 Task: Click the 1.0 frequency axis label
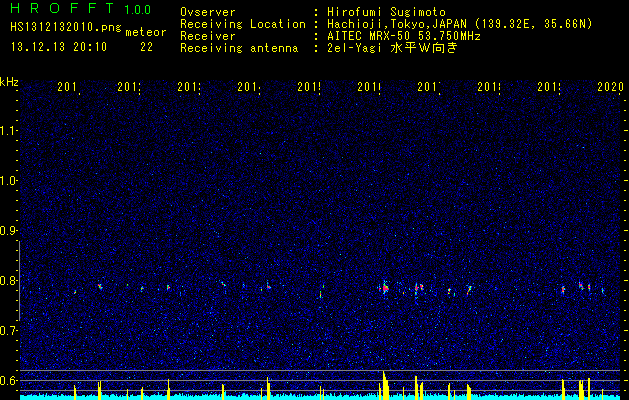tap(8, 181)
